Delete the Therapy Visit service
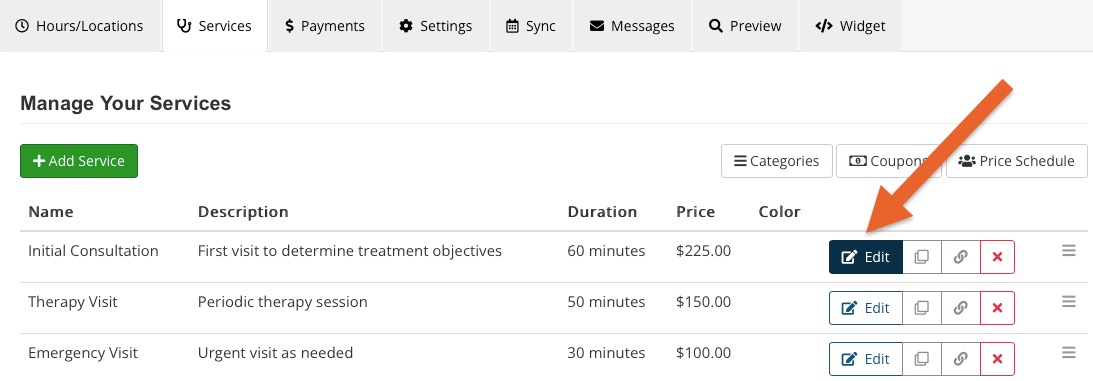 (x=998, y=308)
